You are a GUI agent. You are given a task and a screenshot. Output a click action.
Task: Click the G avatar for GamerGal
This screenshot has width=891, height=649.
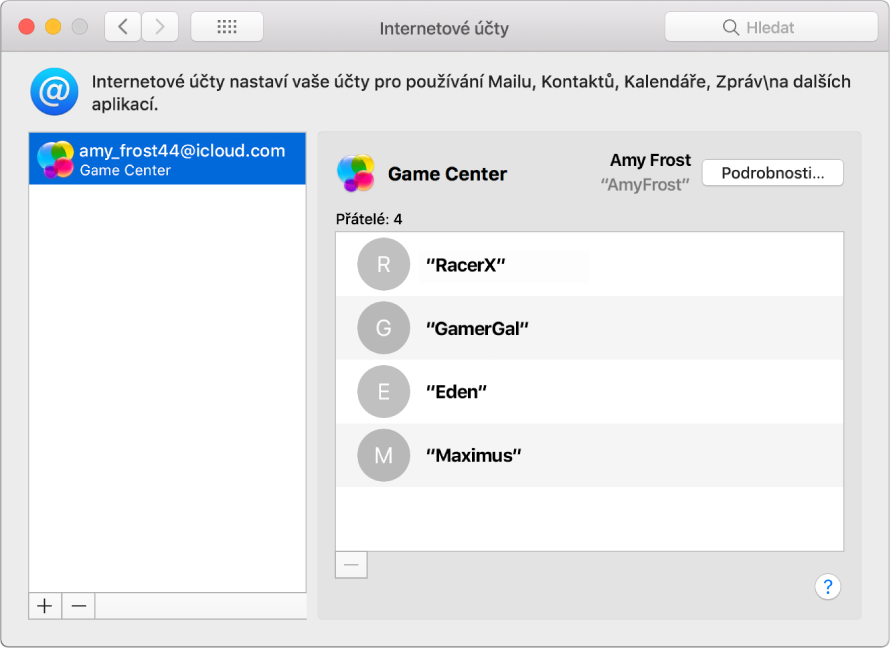pyautogui.click(x=384, y=328)
